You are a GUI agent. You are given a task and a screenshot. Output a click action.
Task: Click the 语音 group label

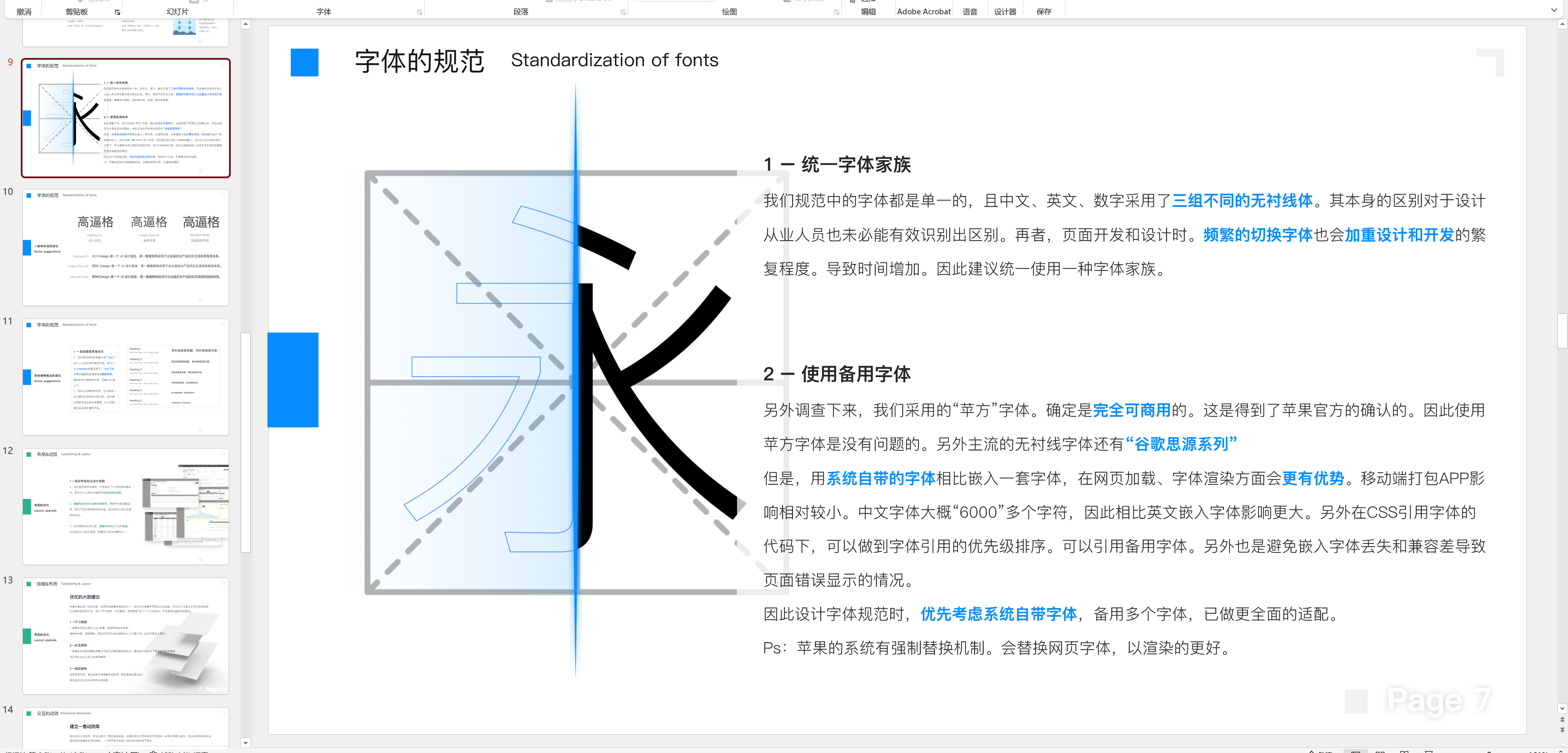coord(970,11)
